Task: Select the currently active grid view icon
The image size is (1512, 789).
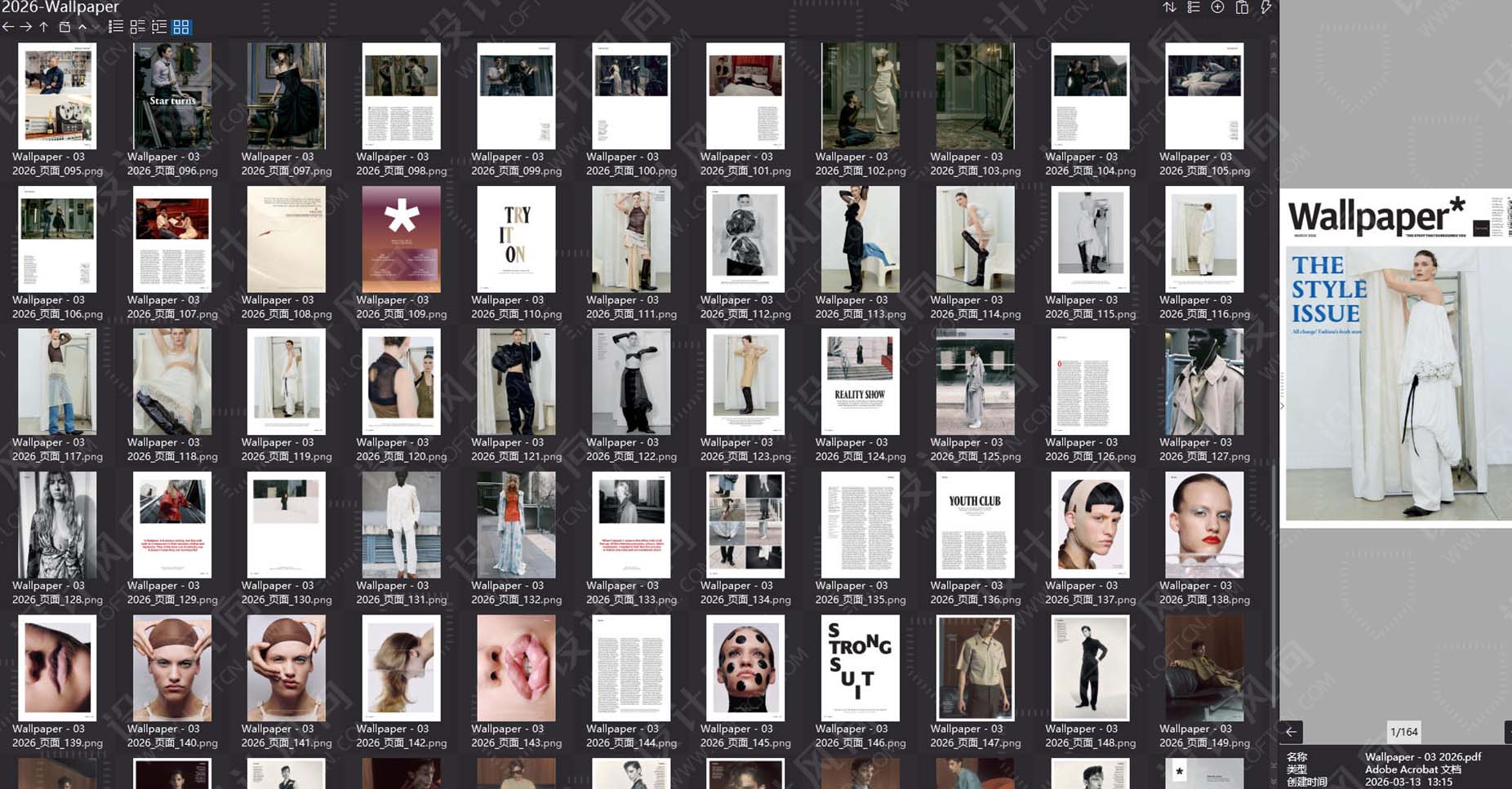Action: 181,27
